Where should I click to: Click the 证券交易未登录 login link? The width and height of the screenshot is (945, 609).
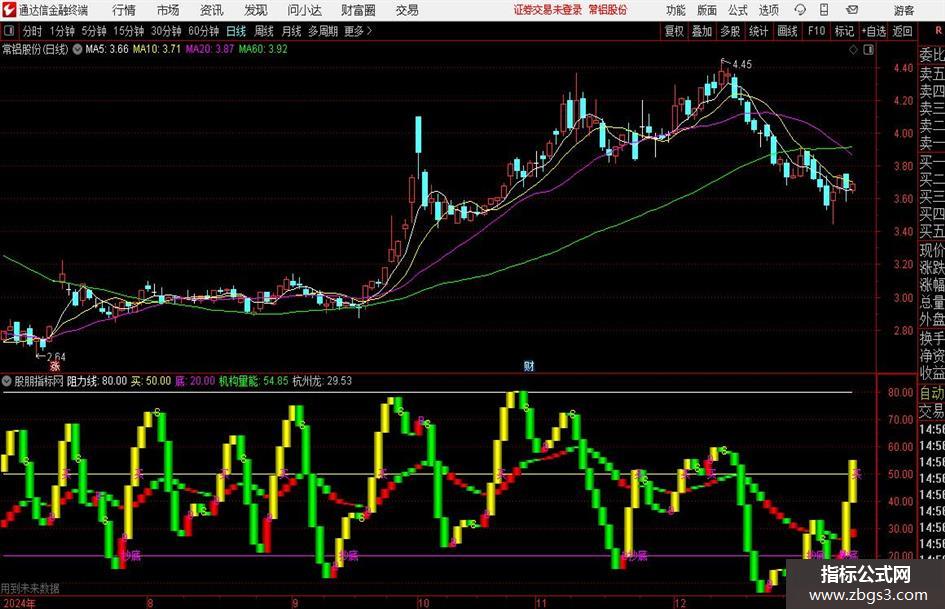coord(548,10)
